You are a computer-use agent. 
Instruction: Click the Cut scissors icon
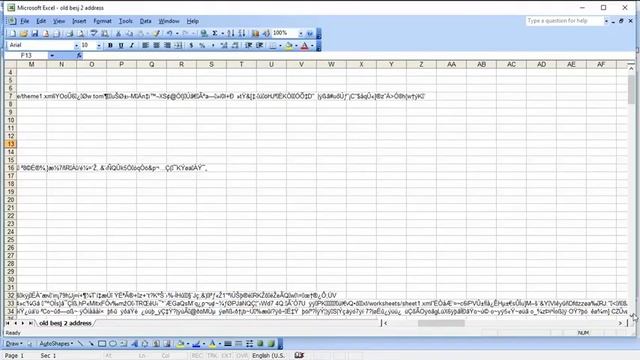click(118, 33)
